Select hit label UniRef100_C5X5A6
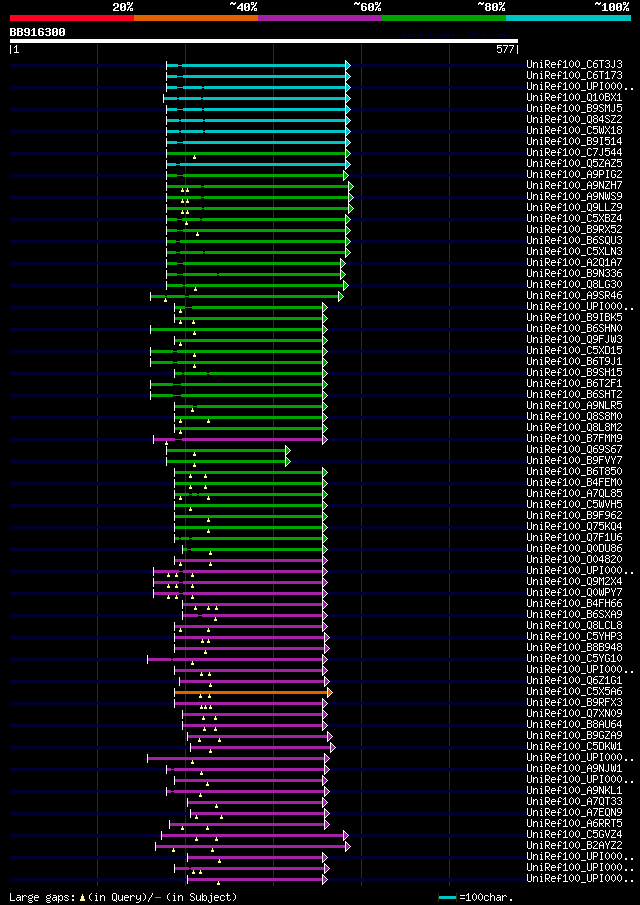The height and width of the screenshot is (905, 640). [x=574, y=691]
